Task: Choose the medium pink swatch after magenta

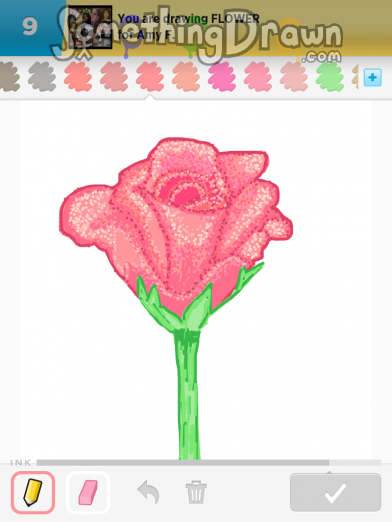Action: (x=258, y=77)
